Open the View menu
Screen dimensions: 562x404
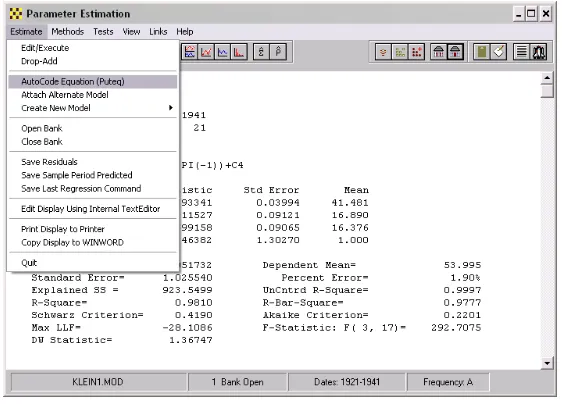(x=131, y=32)
